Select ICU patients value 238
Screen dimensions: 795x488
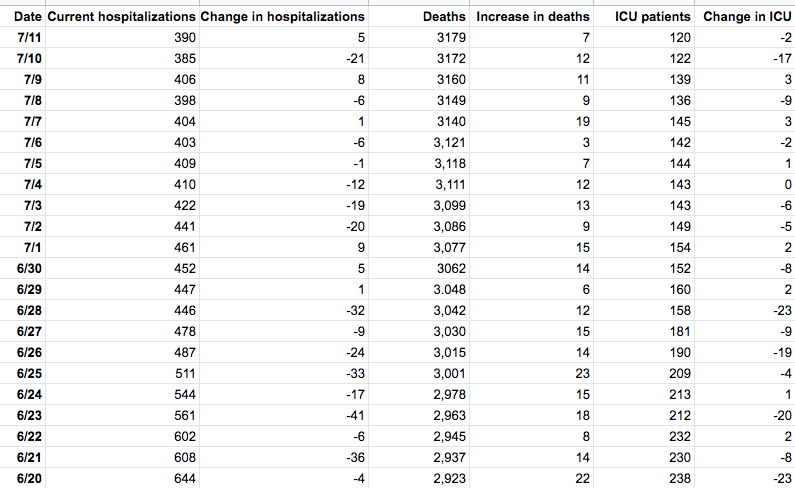coord(678,479)
